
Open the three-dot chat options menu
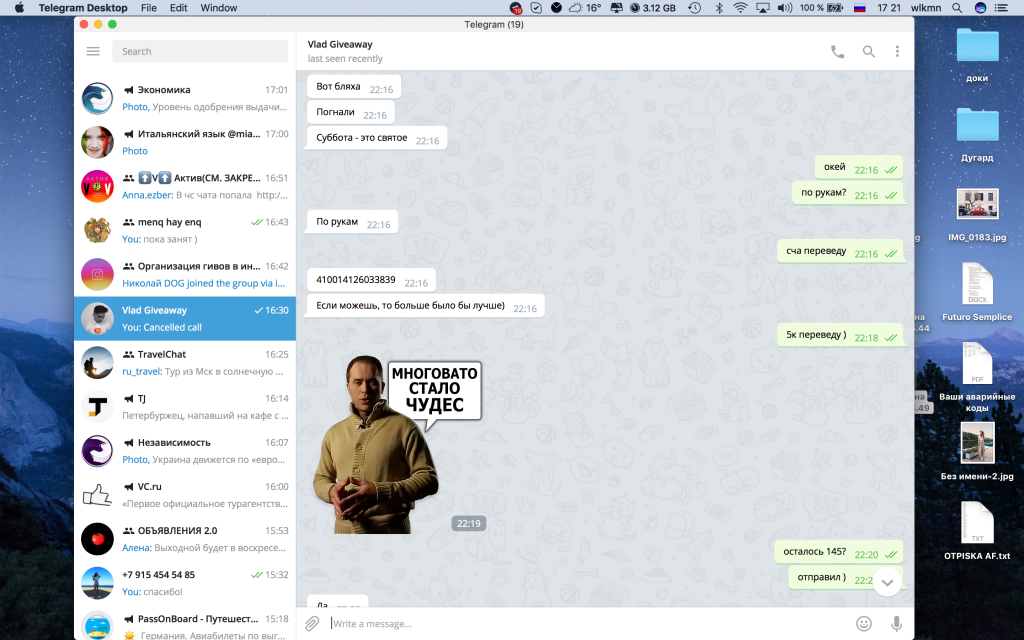897,52
